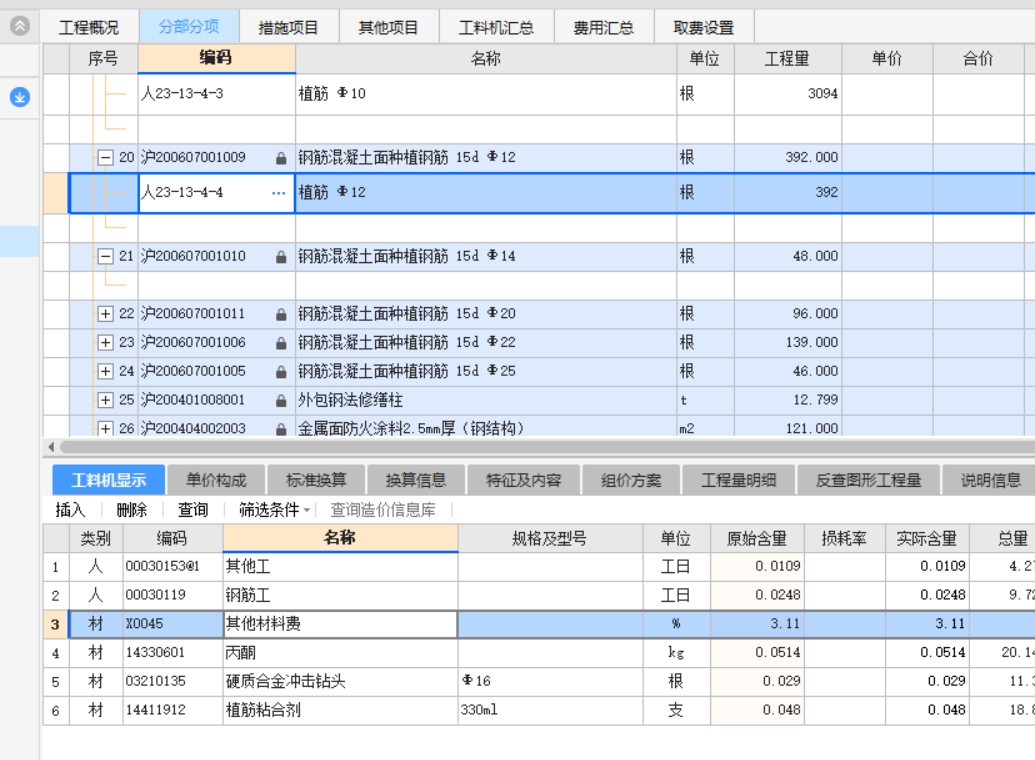Click the 删除 button
Image resolution: width=1035 pixels, height=760 pixels.
(x=132, y=510)
